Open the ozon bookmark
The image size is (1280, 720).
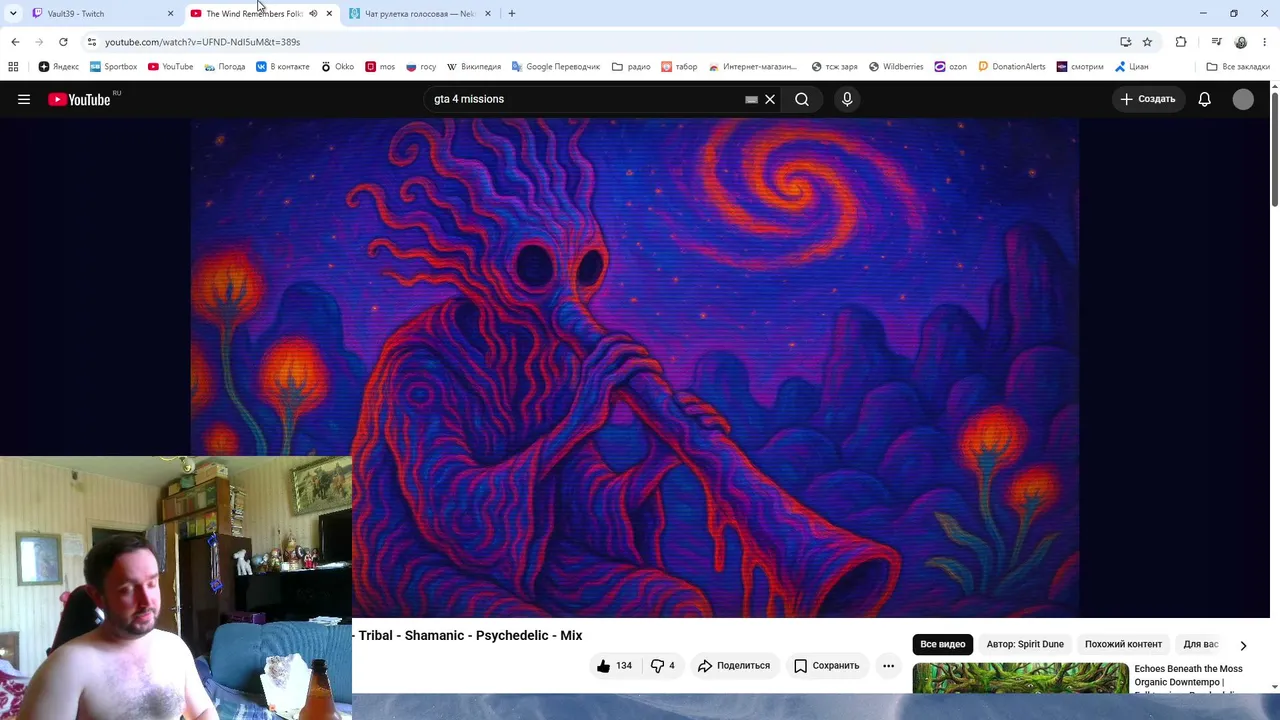pyautogui.click(x=950, y=67)
